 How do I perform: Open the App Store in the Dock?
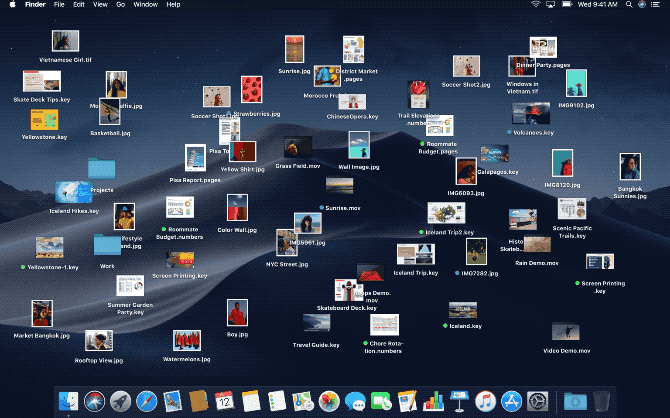coord(511,401)
